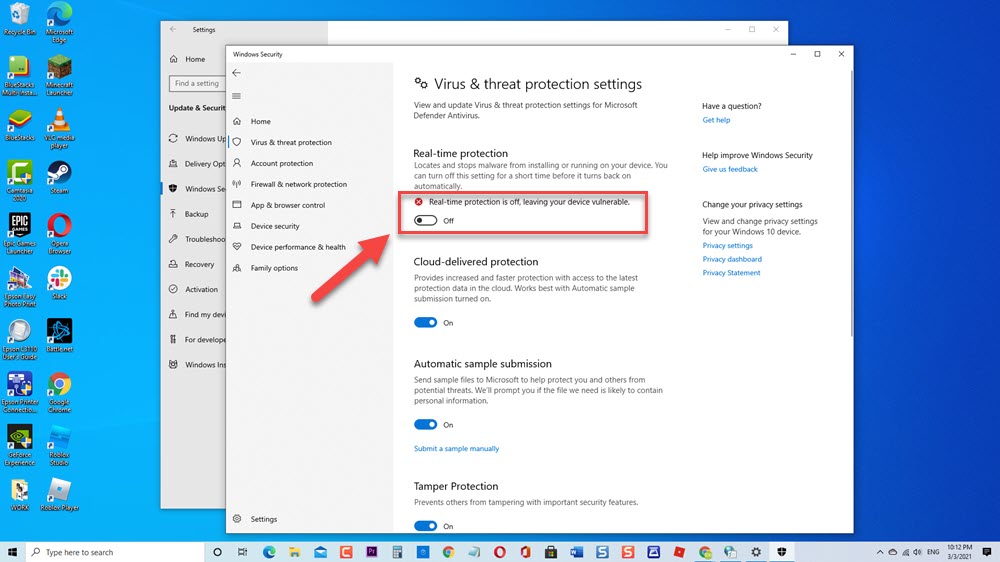This screenshot has width=1000, height=562.
Task: Disable Automatic sample submission toggle
Action: tap(425, 425)
